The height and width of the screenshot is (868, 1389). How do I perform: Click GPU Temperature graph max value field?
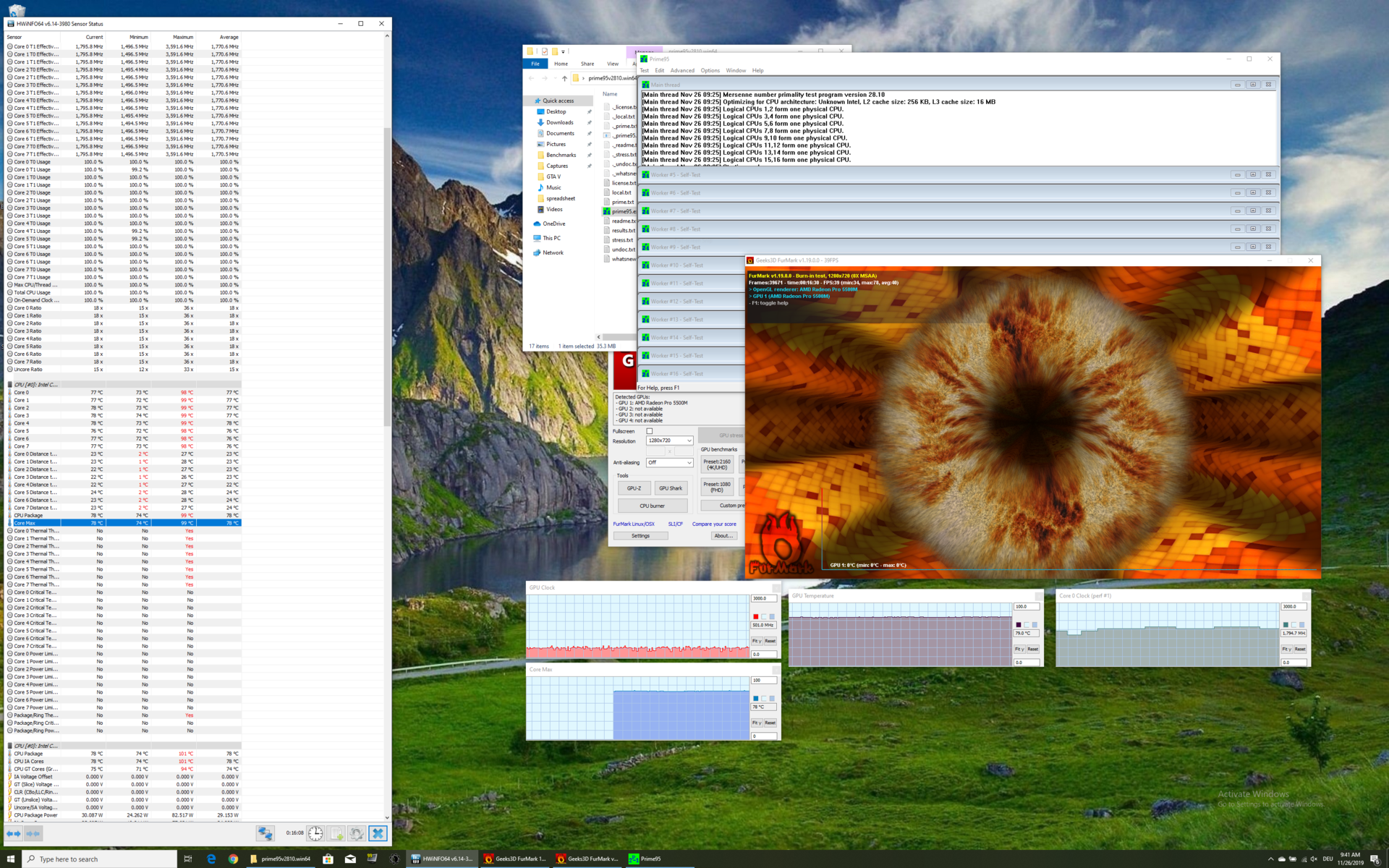coord(1025,607)
